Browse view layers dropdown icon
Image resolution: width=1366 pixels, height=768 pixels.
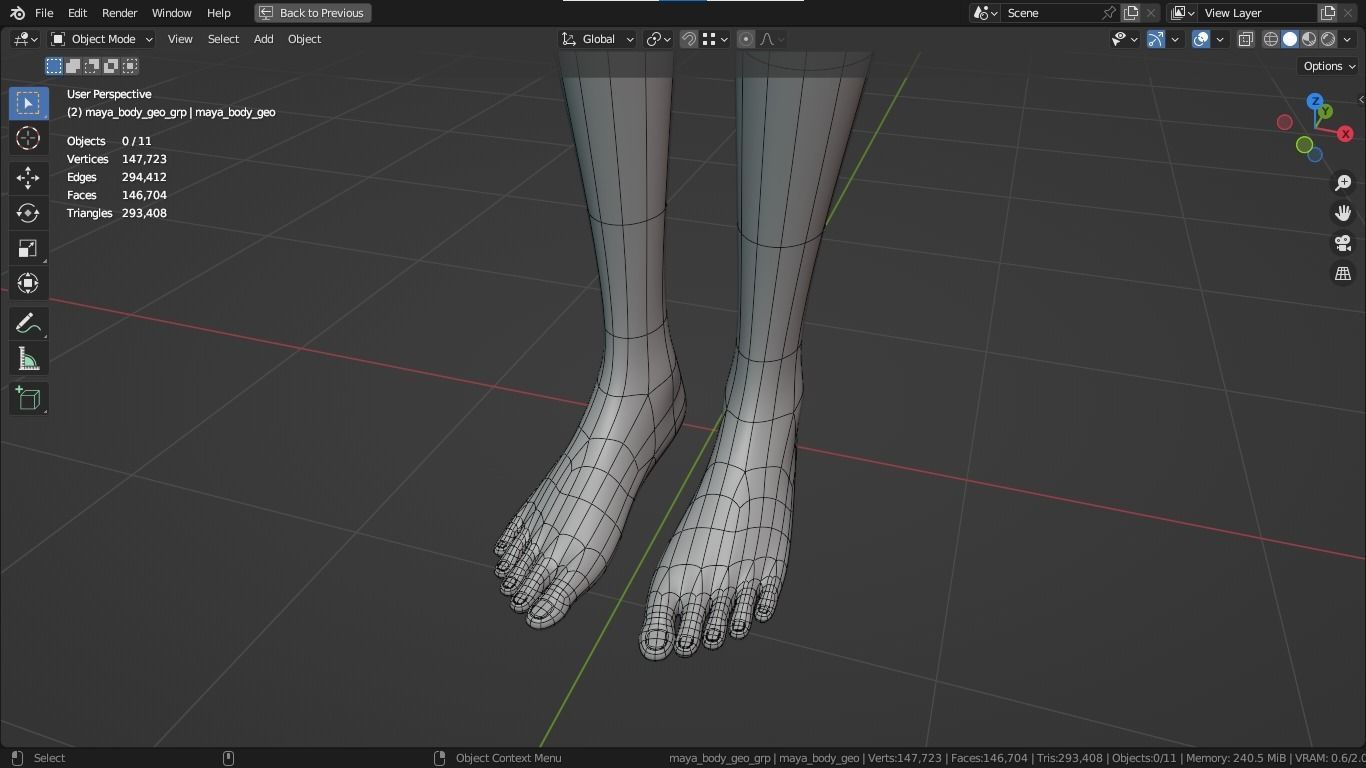(1182, 13)
